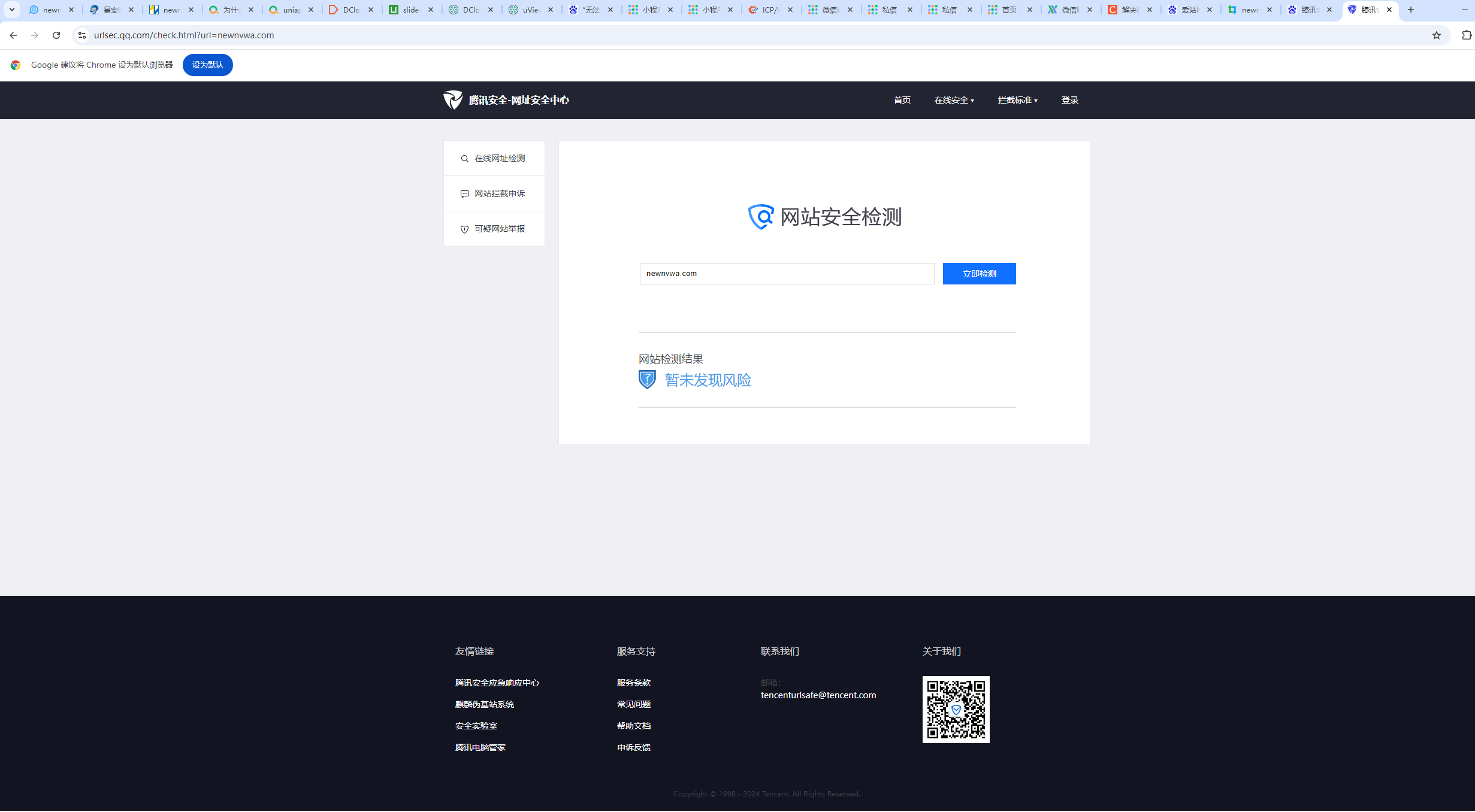Expand the 拦截标准 dropdown menu
The height and width of the screenshot is (812, 1475).
tap(1017, 100)
